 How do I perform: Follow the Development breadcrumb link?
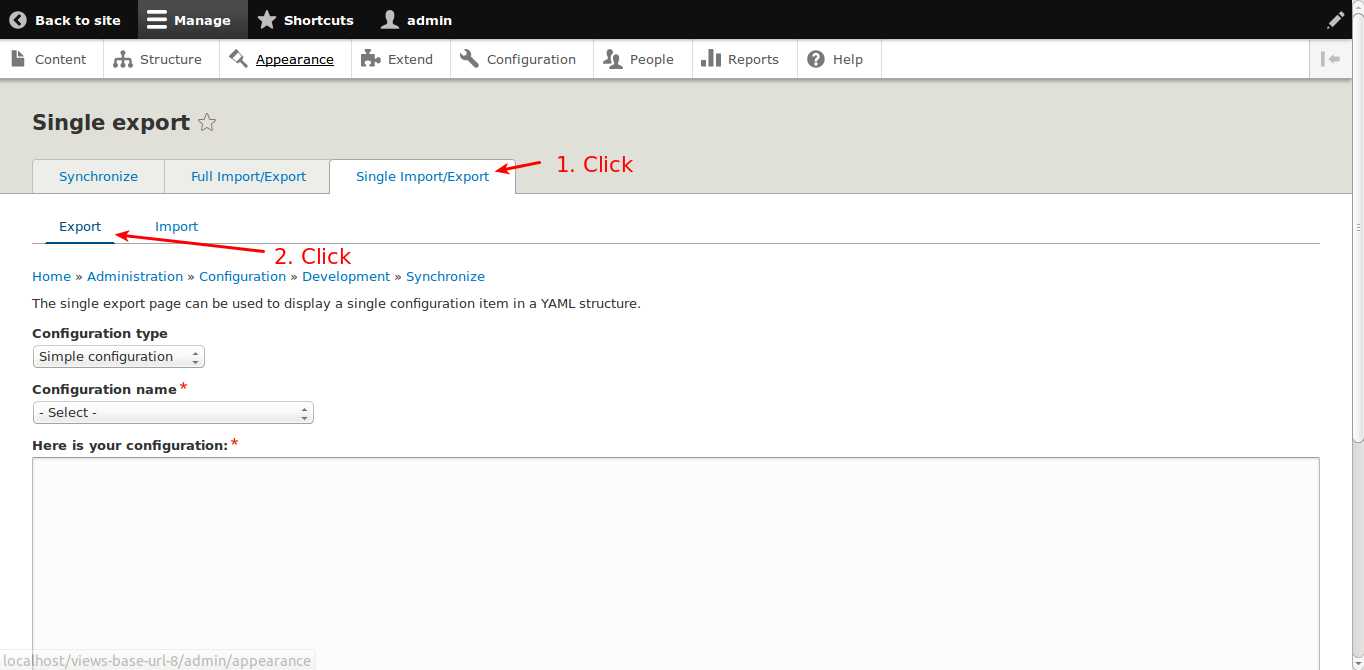pyautogui.click(x=346, y=276)
